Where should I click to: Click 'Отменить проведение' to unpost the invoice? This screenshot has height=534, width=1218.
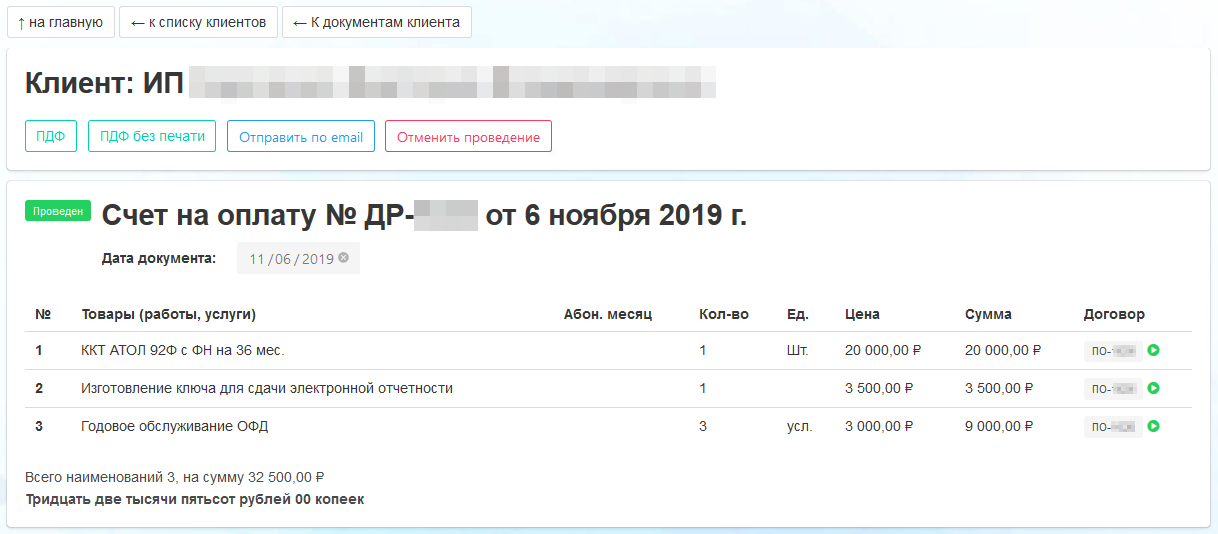pyautogui.click(x=468, y=137)
